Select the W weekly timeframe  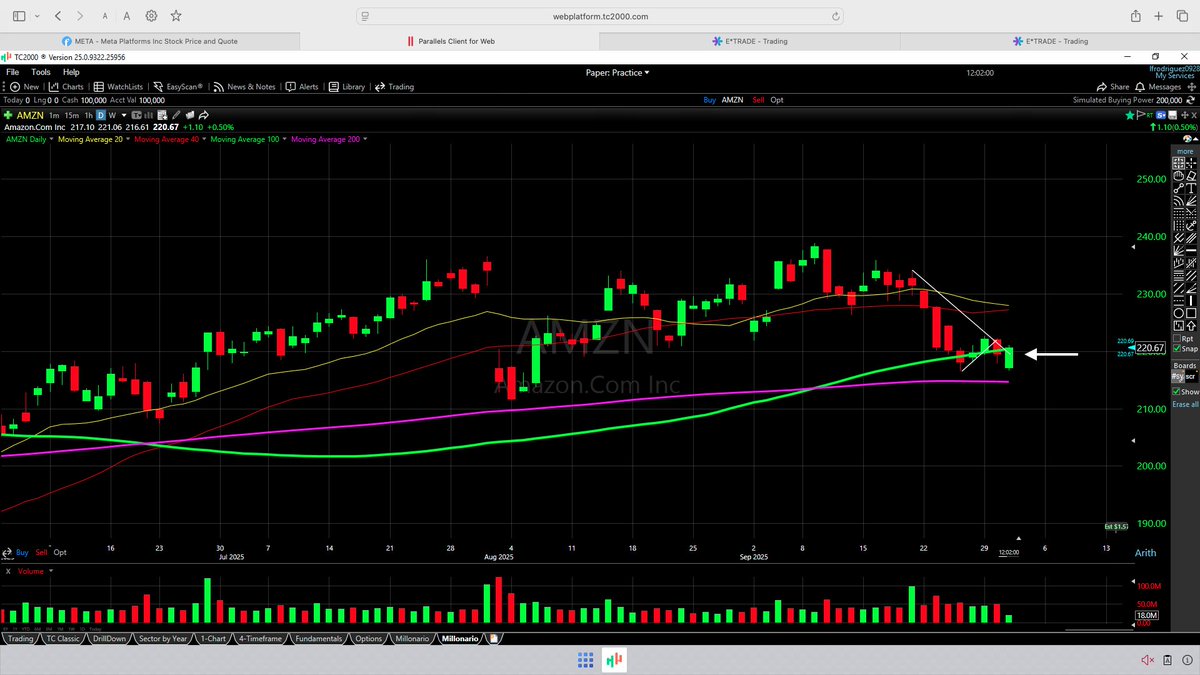111,115
